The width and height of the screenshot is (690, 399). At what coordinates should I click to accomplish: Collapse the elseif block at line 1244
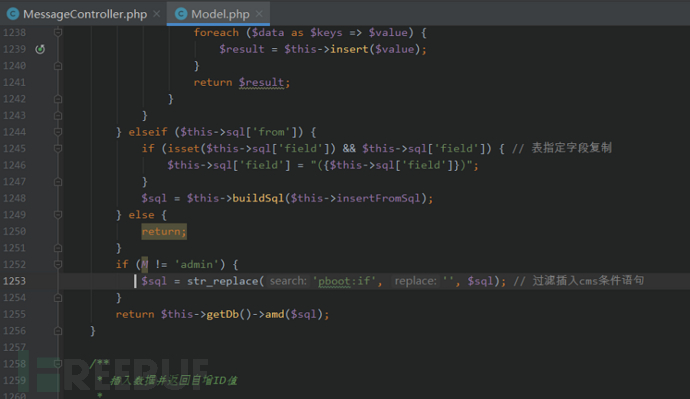[58, 132]
